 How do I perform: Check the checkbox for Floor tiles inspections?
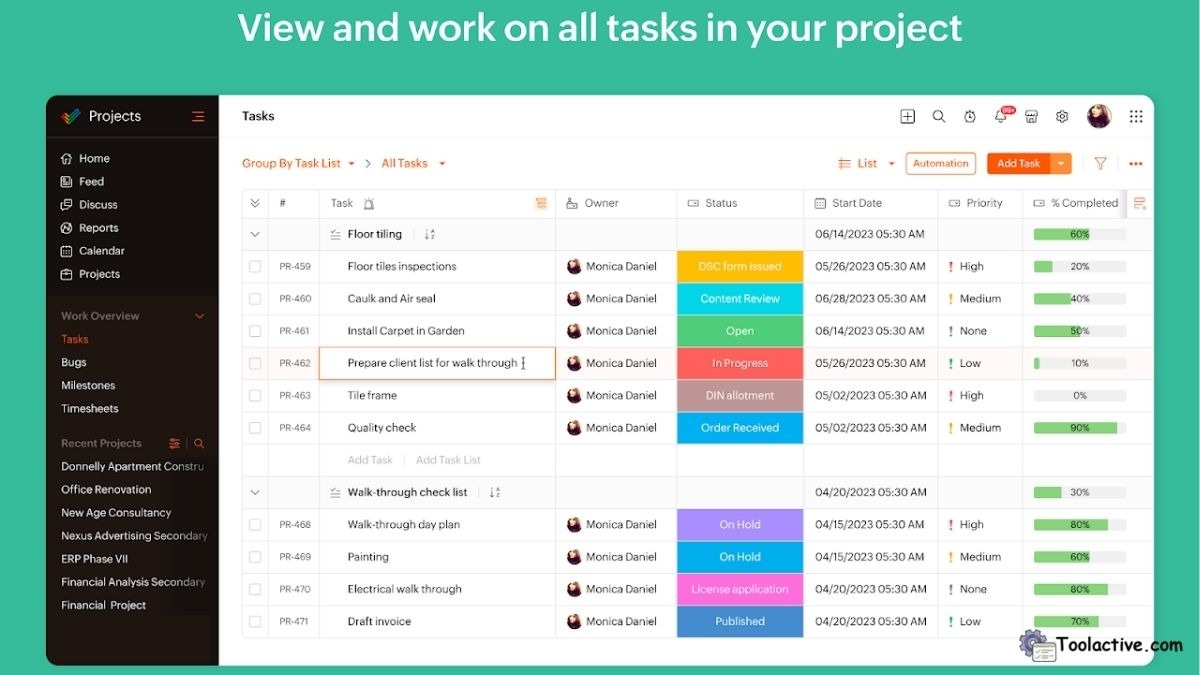click(x=255, y=266)
